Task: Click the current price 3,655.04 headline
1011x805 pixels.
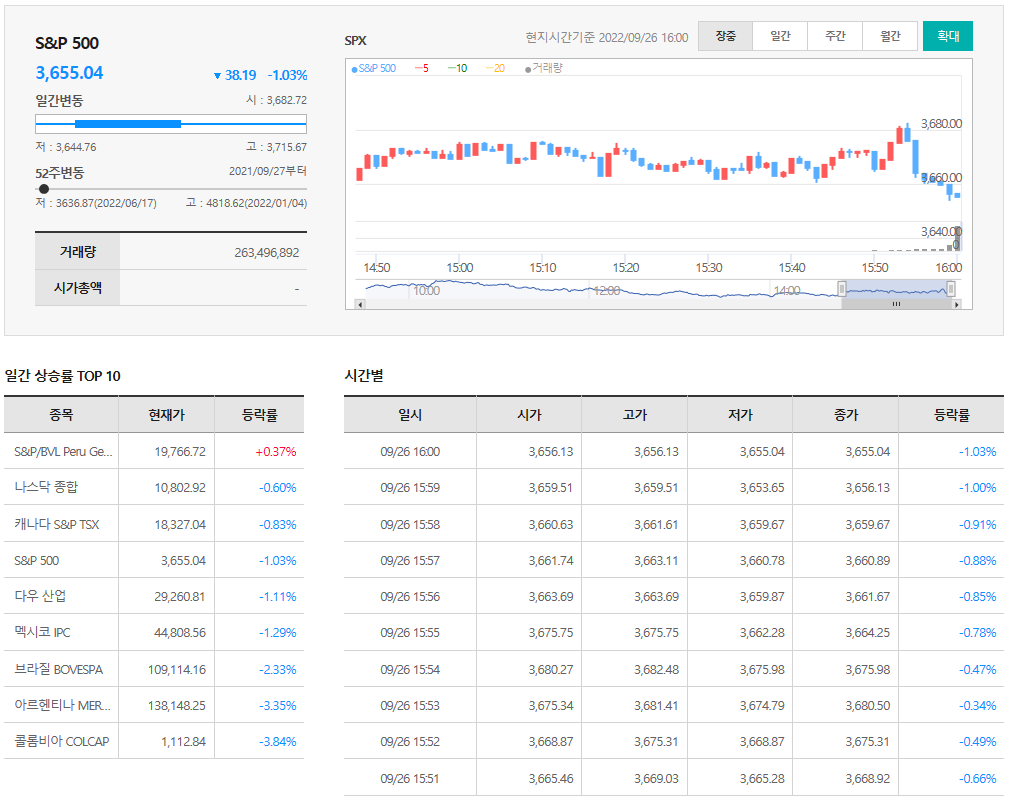Action: [x=69, y=73]
